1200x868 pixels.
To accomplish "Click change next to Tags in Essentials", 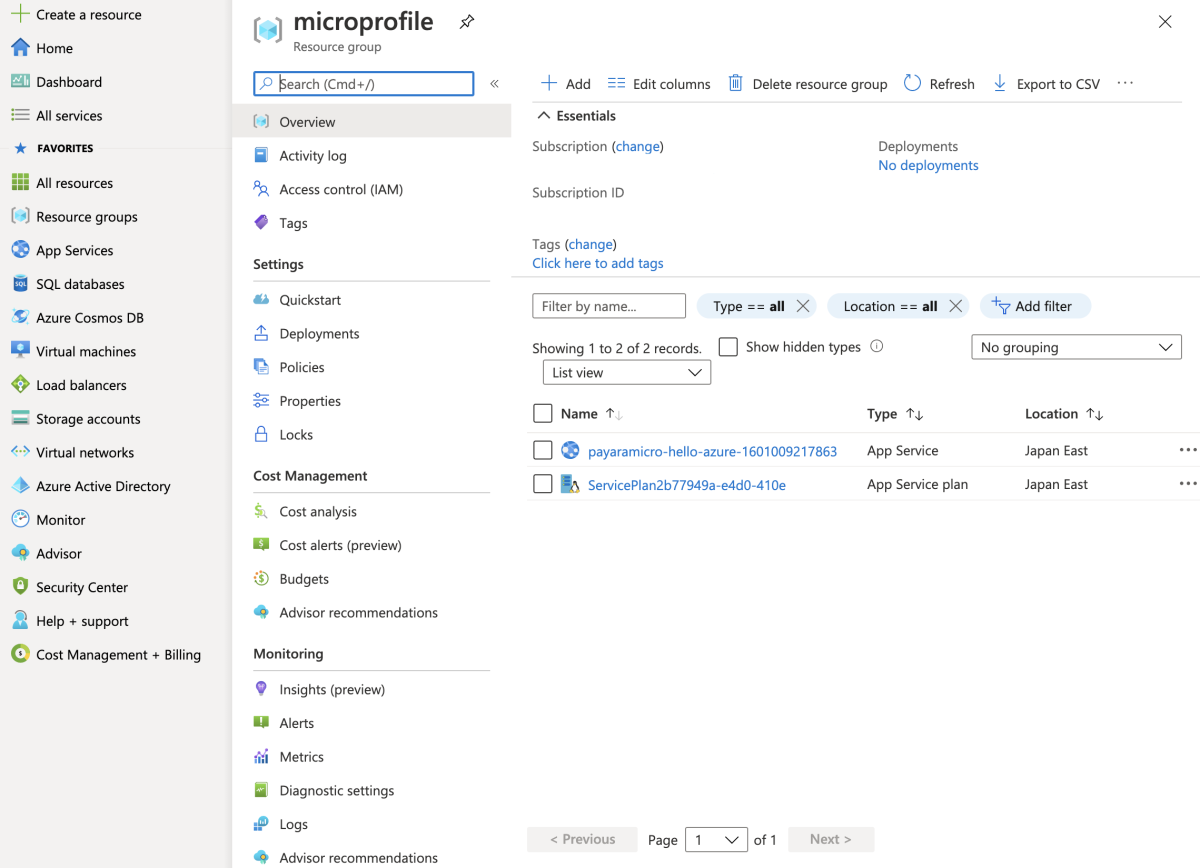I will 590,244.
